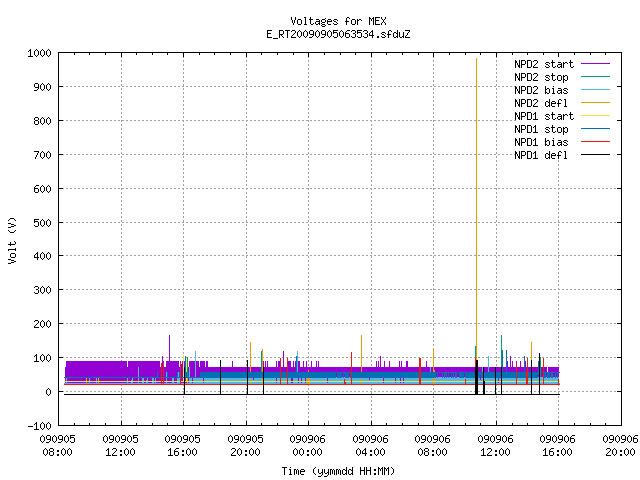Click the 'Time (yymmdd HH:MM)' x-axis label
Viewport: 640px width, 480px height.
tap(338, 471)
